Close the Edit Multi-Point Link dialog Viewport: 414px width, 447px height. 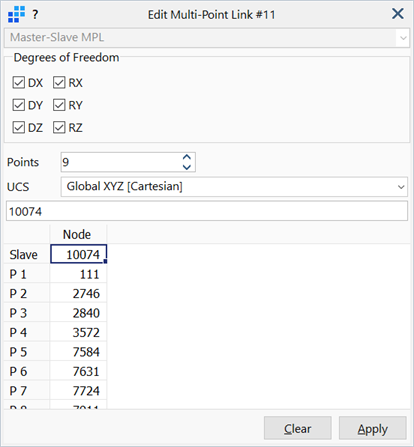[x=398, y=14]
